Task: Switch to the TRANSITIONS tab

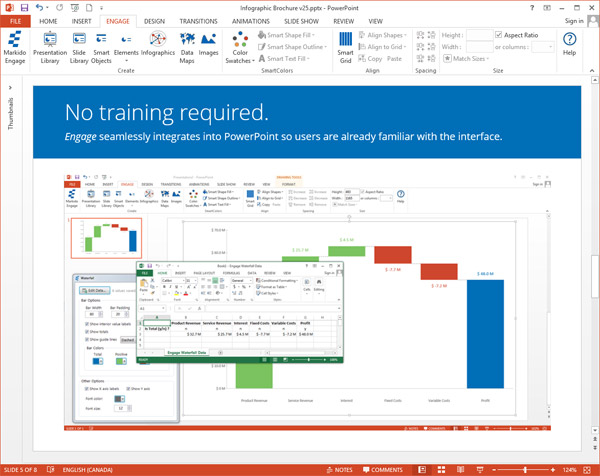Action: [x=199, y=21]
